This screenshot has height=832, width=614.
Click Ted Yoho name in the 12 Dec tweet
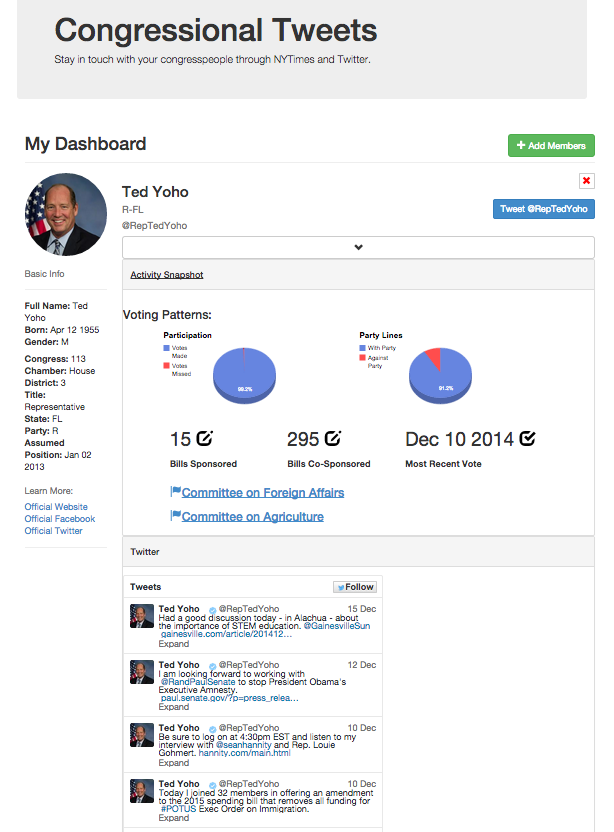pos(179,665)
